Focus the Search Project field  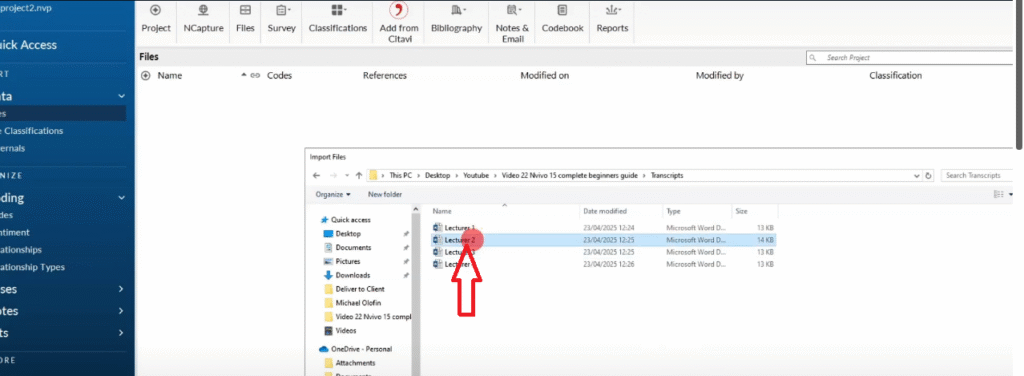(911, 57)
